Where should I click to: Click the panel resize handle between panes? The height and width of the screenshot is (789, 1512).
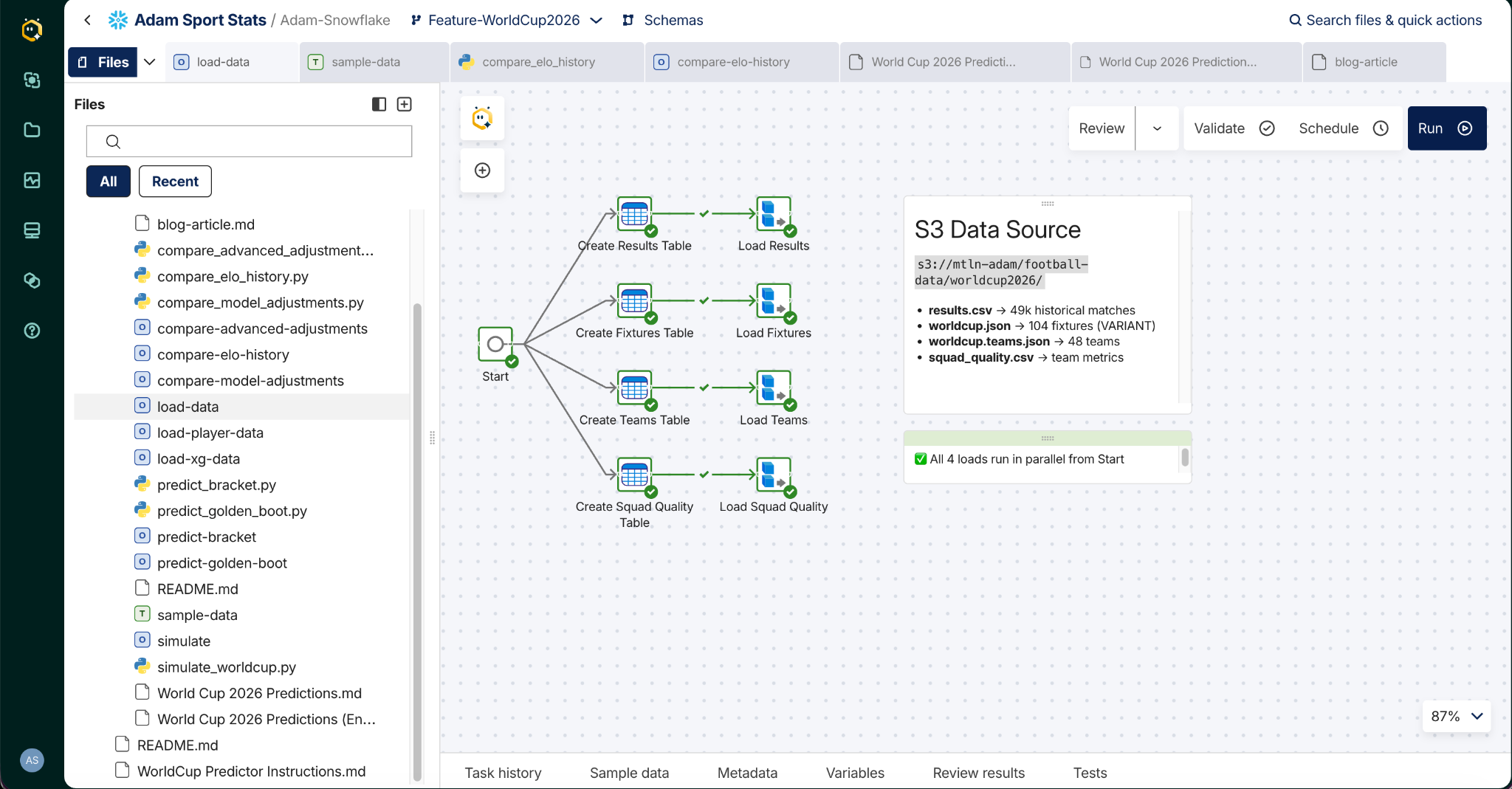pos(432,438)
